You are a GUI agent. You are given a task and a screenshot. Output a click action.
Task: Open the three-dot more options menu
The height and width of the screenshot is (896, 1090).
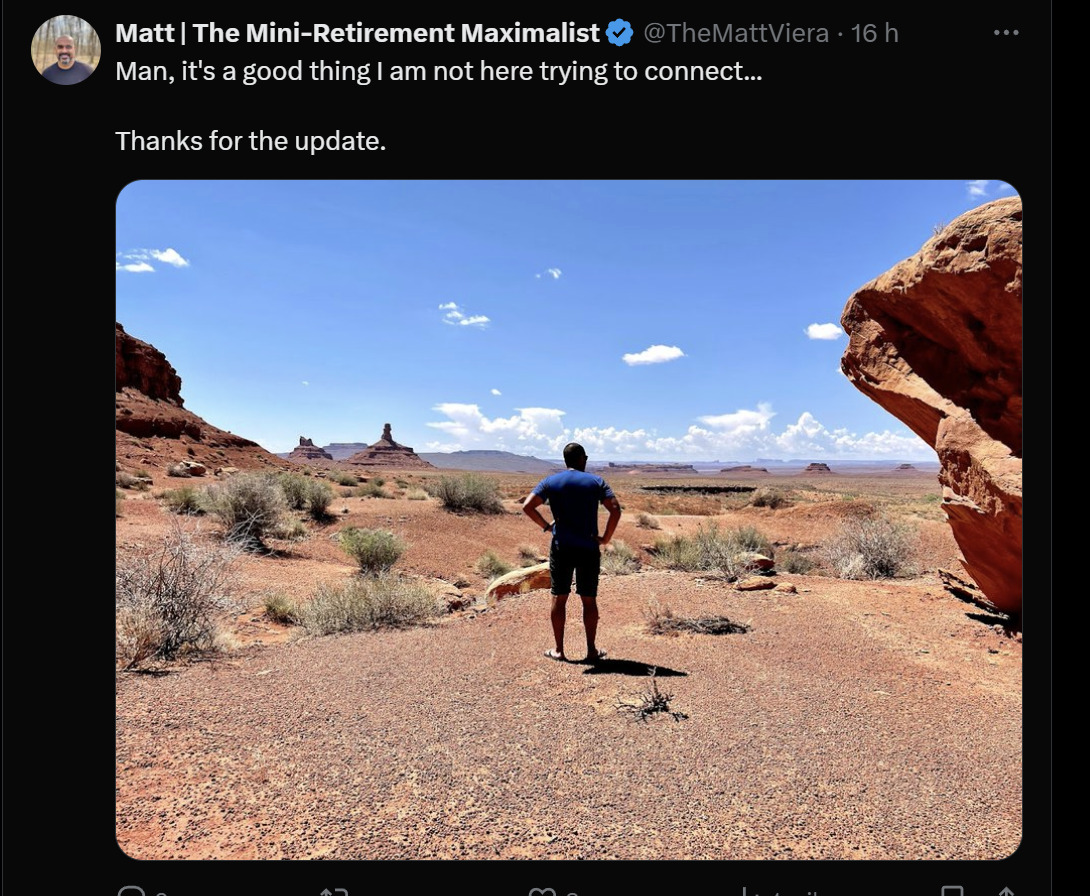click(1006, 33)
